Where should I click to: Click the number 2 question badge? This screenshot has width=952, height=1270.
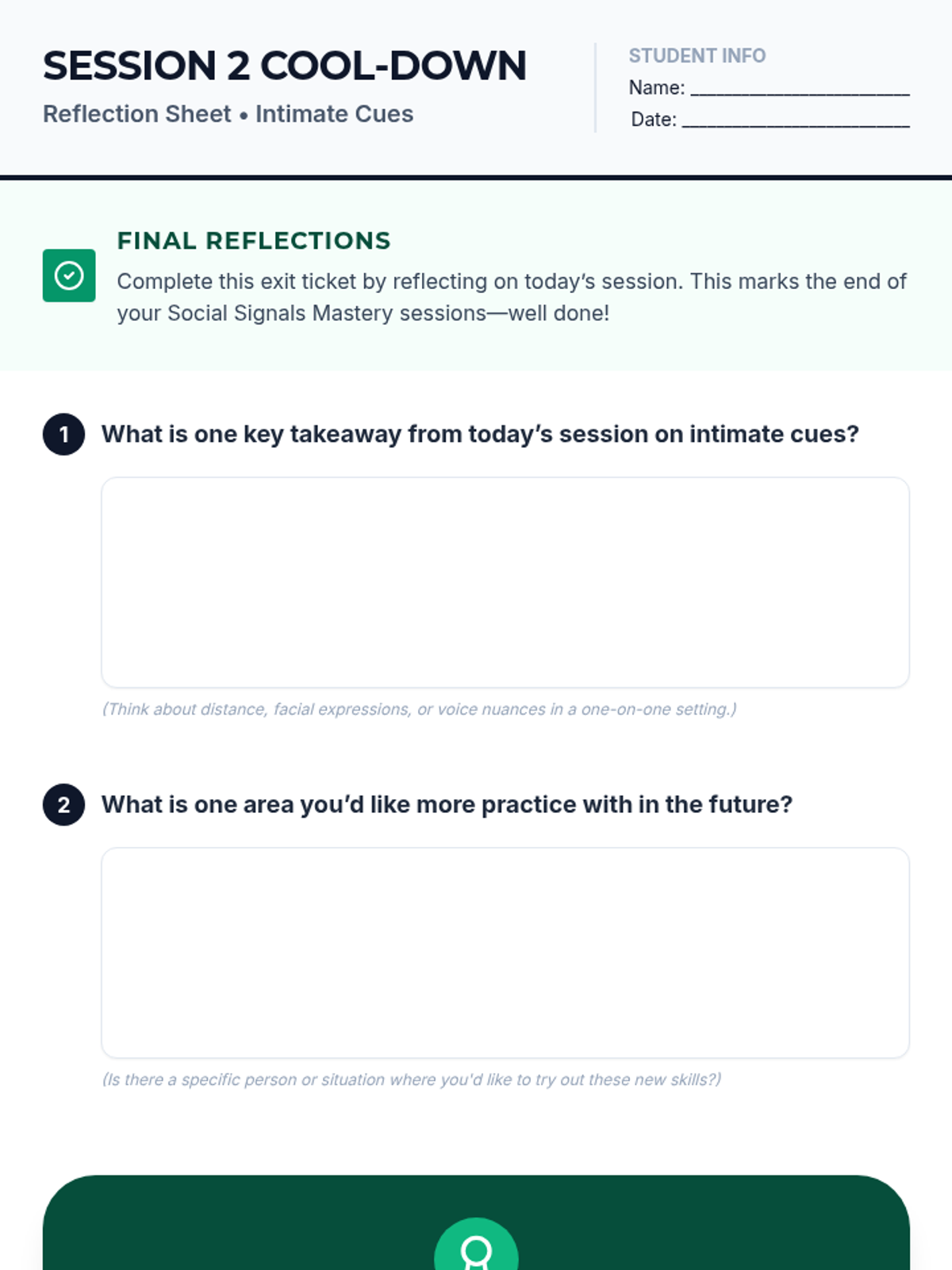point(63,805)
